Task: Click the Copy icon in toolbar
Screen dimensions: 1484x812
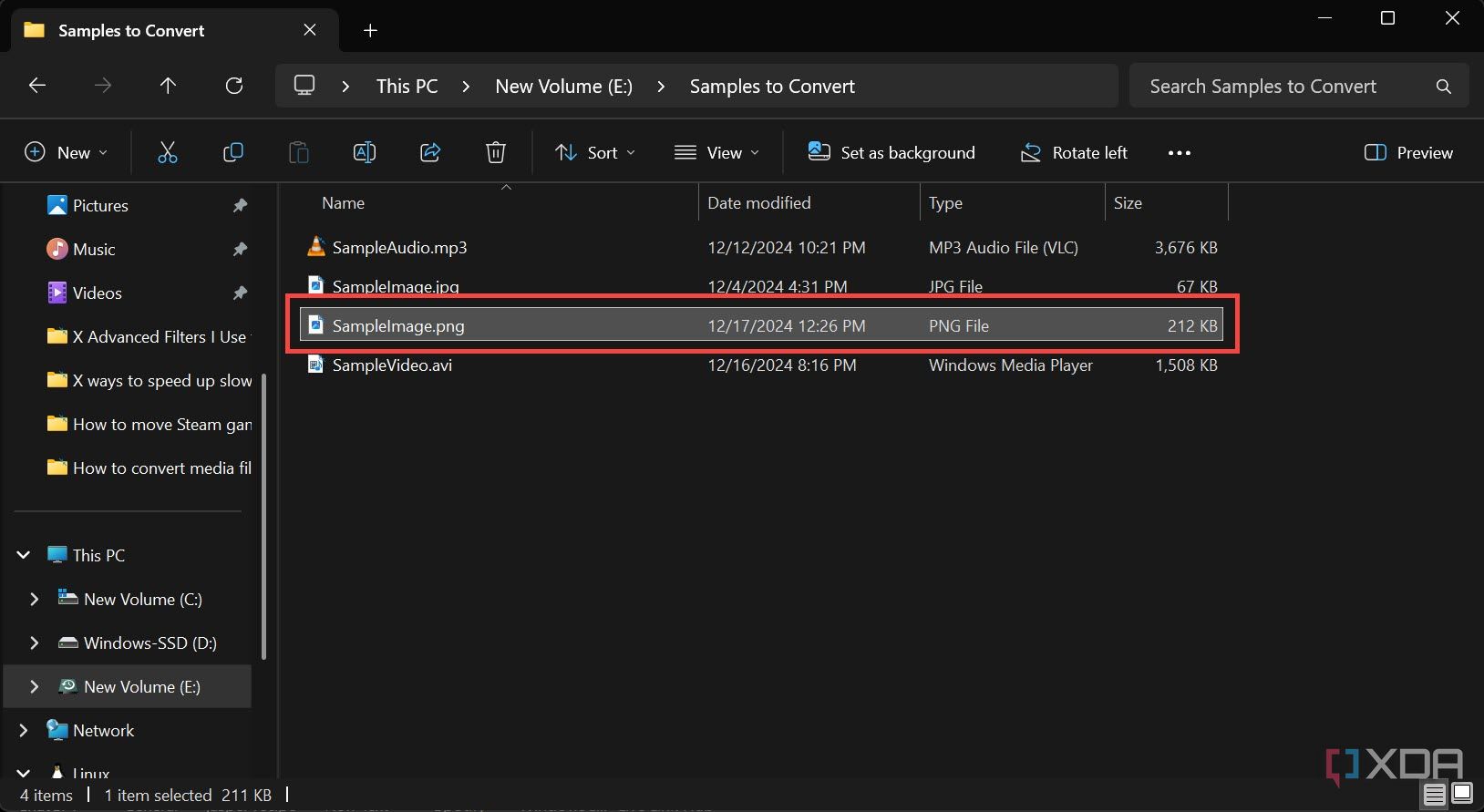Action: [x=233, y=152]
